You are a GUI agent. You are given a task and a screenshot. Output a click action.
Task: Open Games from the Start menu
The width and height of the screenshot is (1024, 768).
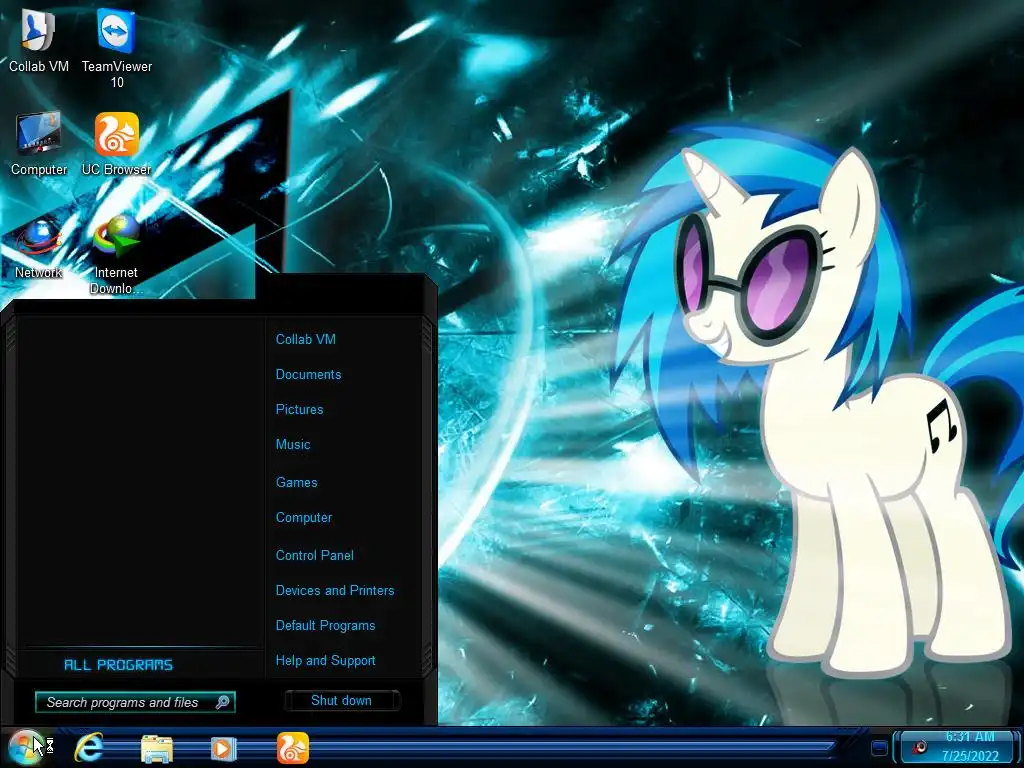[296, 482]
